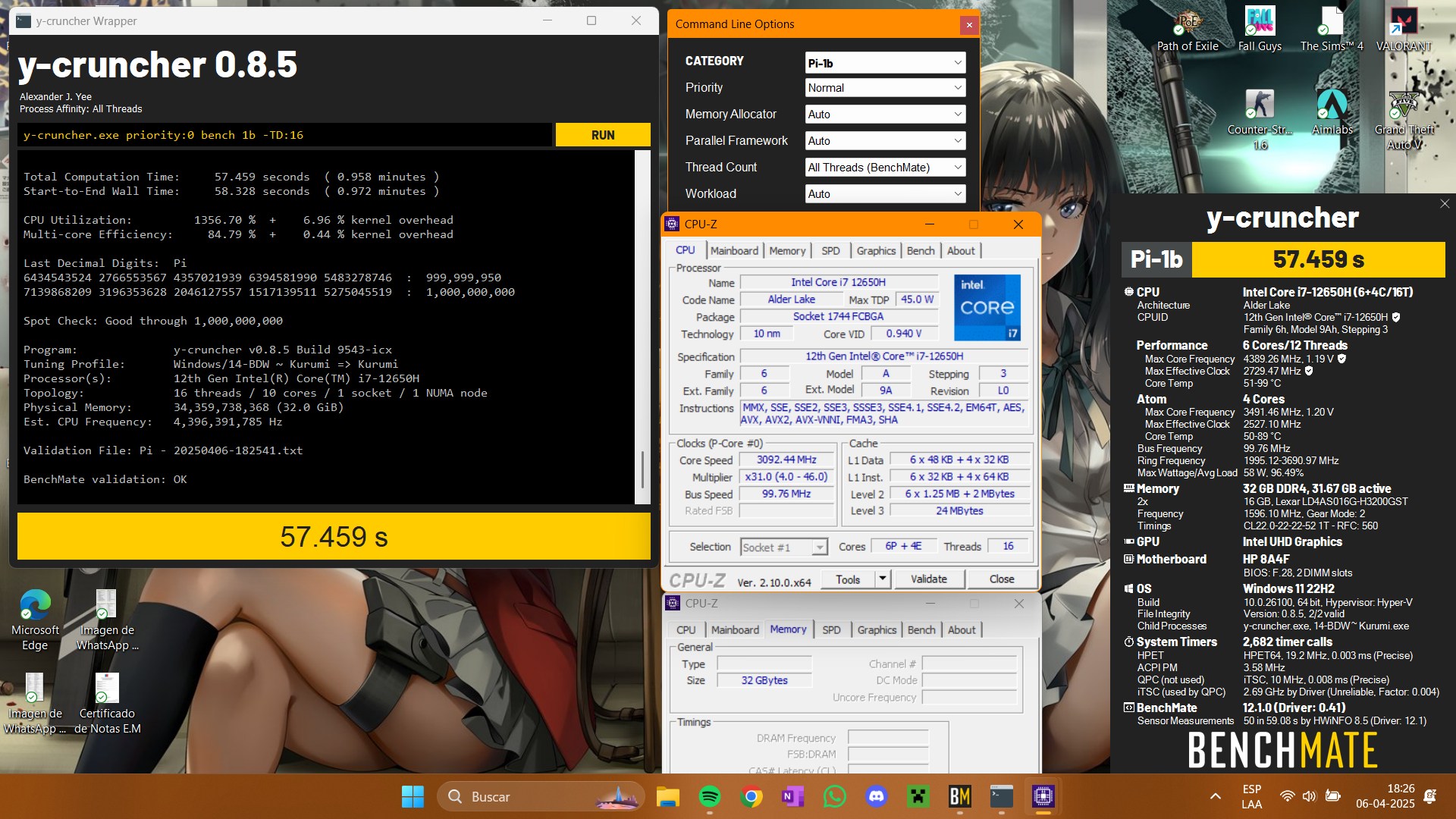This screenshot has height=819, width=1456.
Task: Open Fall Guys desktop shortcut
Action: [x=1260, y=29]
